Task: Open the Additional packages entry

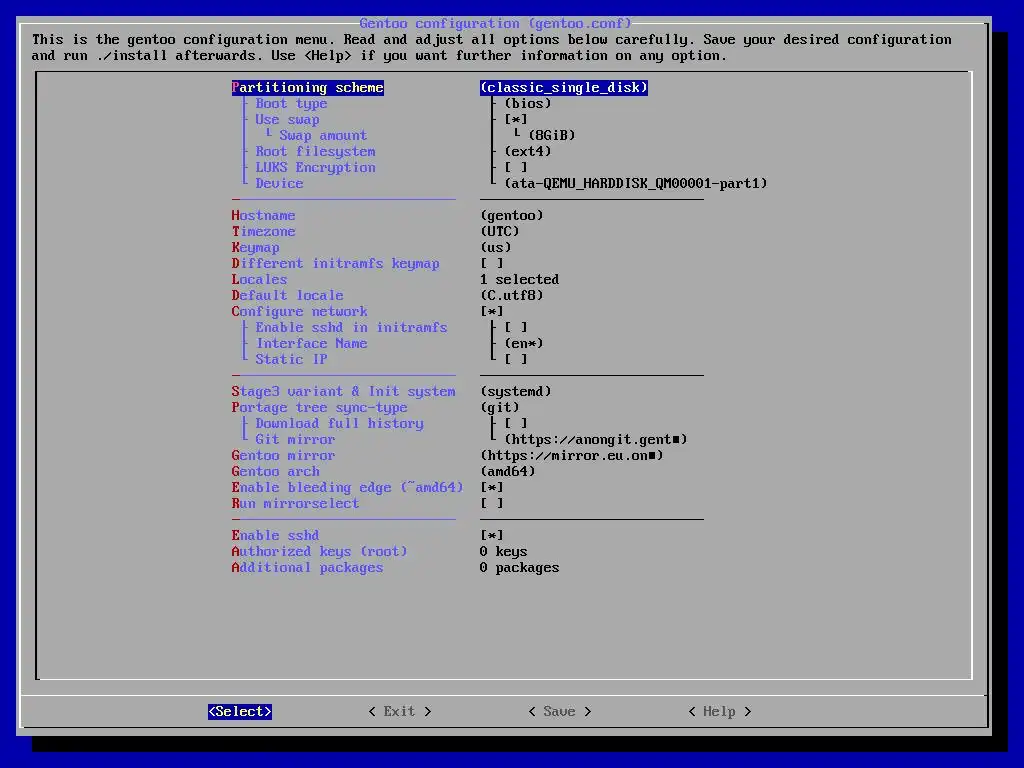Action: [308, 568]
